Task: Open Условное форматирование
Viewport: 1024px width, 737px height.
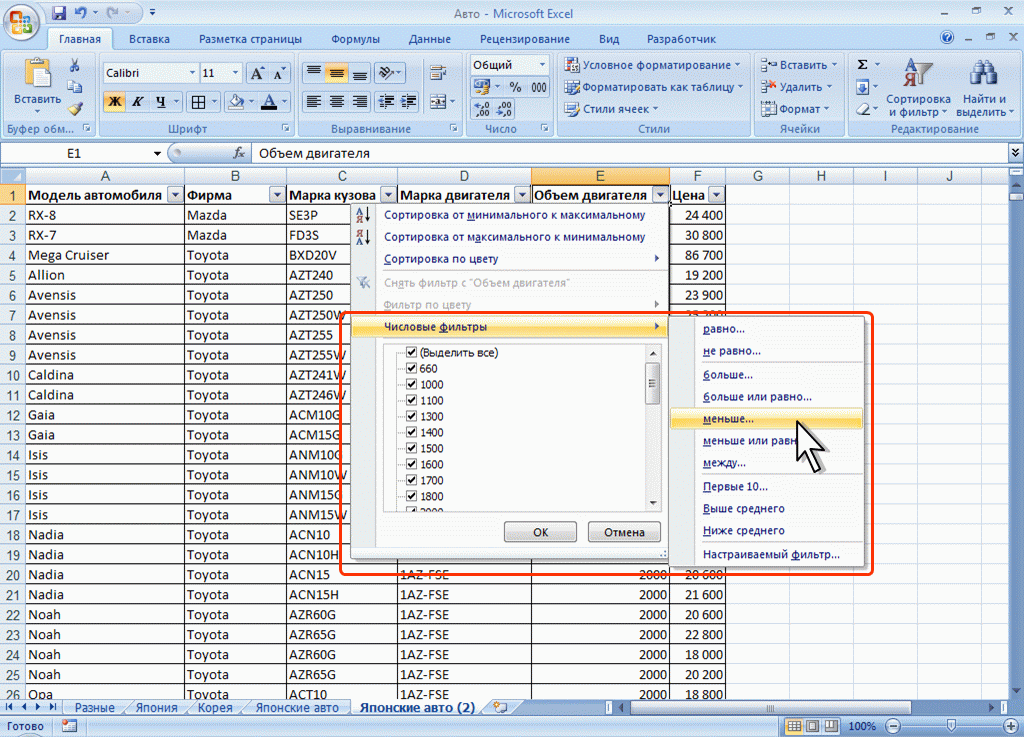Action: [x=653, y=65]
